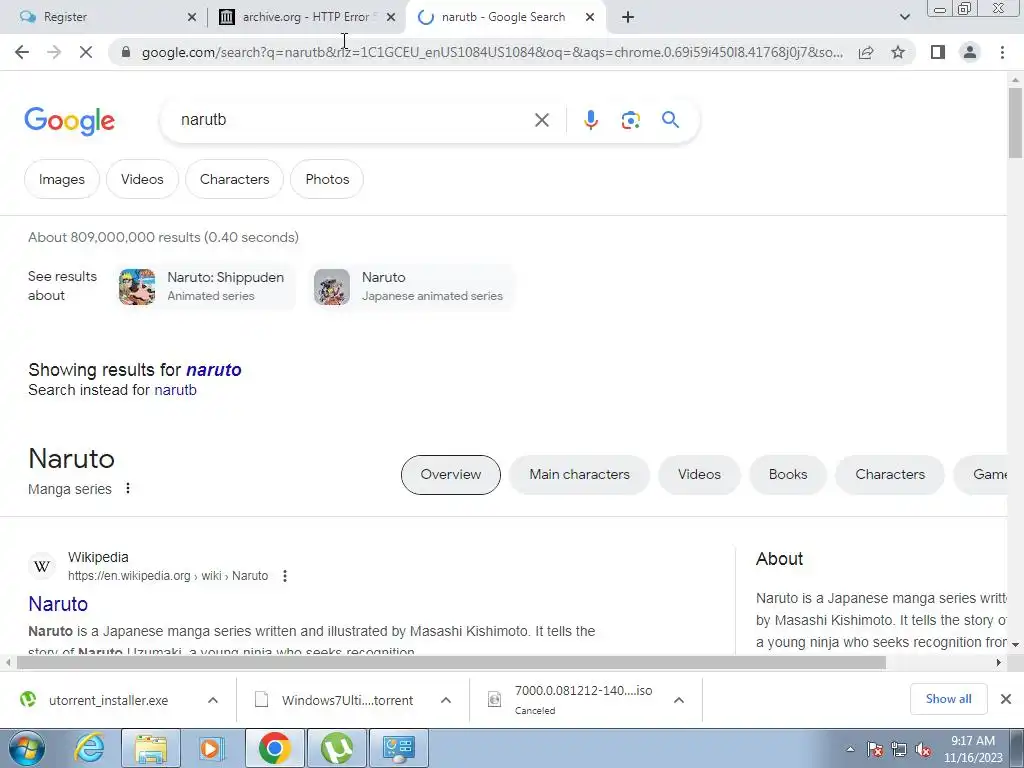Click the address bar URL
The height and width of the screenshot is (768, 1024).
pyautogui.click(x=491, y=52)
